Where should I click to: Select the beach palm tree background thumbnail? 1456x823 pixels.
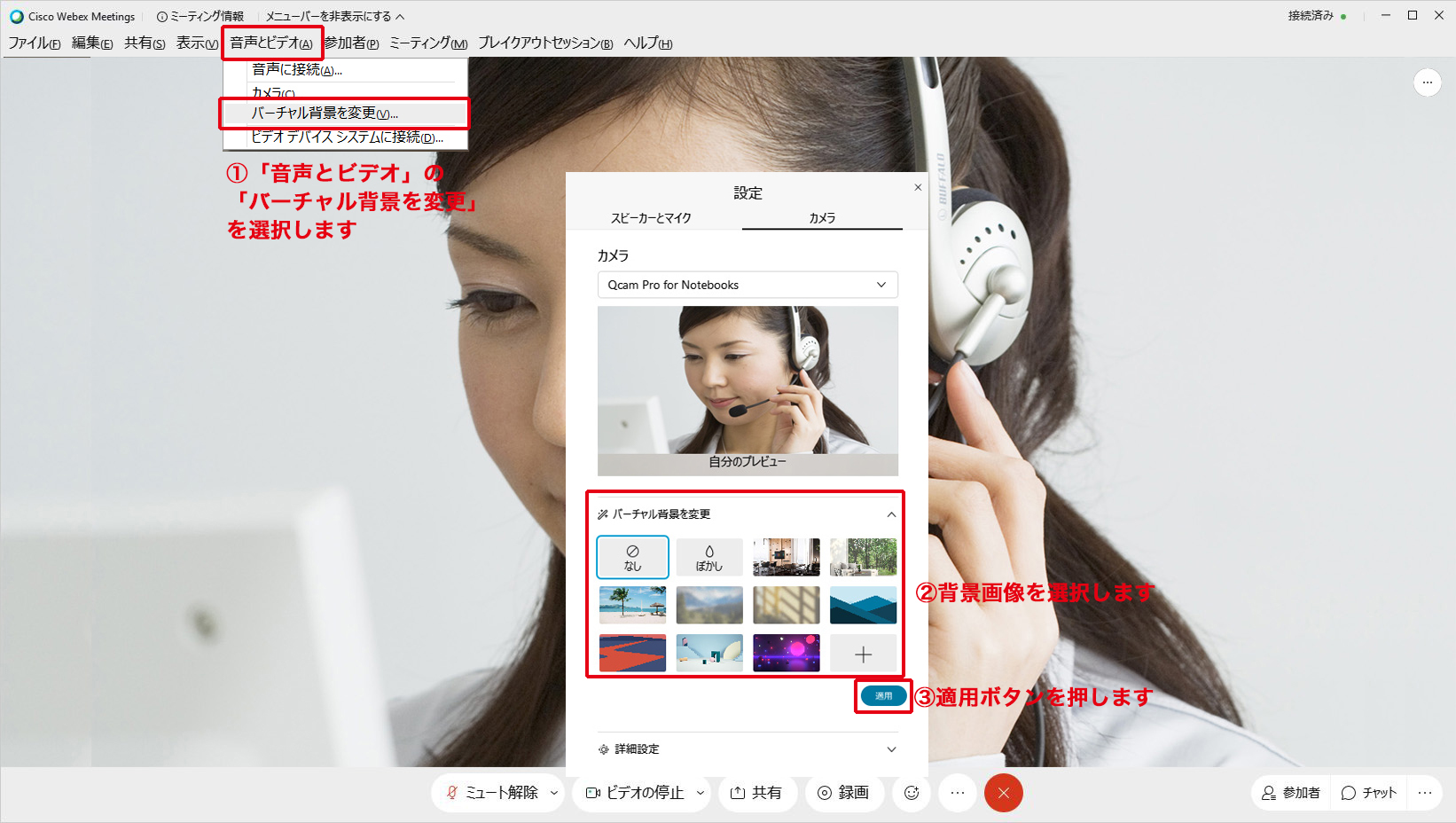[632, 605]
